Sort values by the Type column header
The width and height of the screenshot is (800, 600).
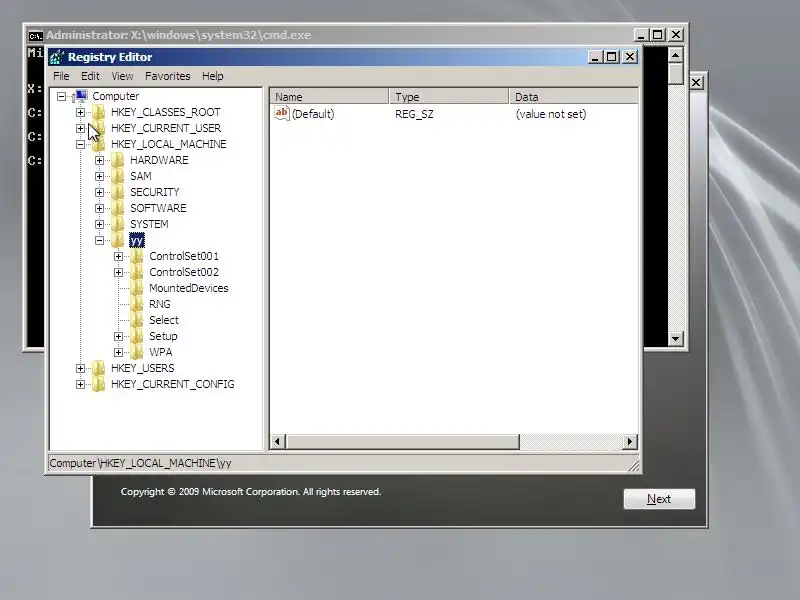tap(449, 96)
